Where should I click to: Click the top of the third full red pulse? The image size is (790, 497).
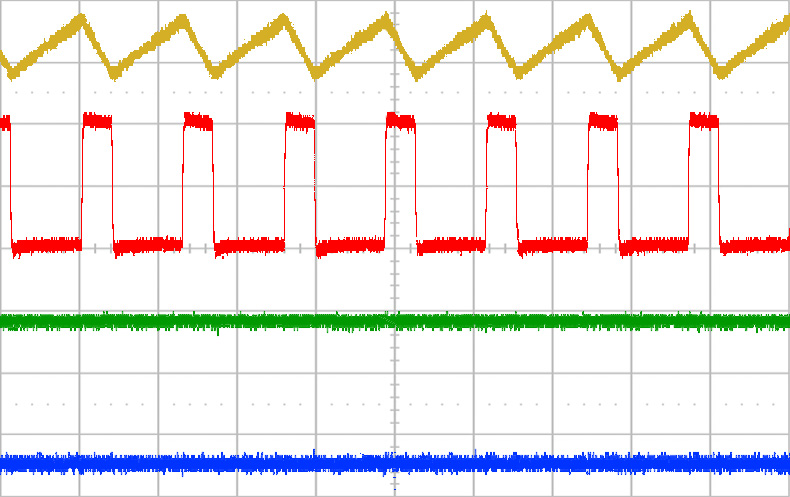tap(300, 121)
